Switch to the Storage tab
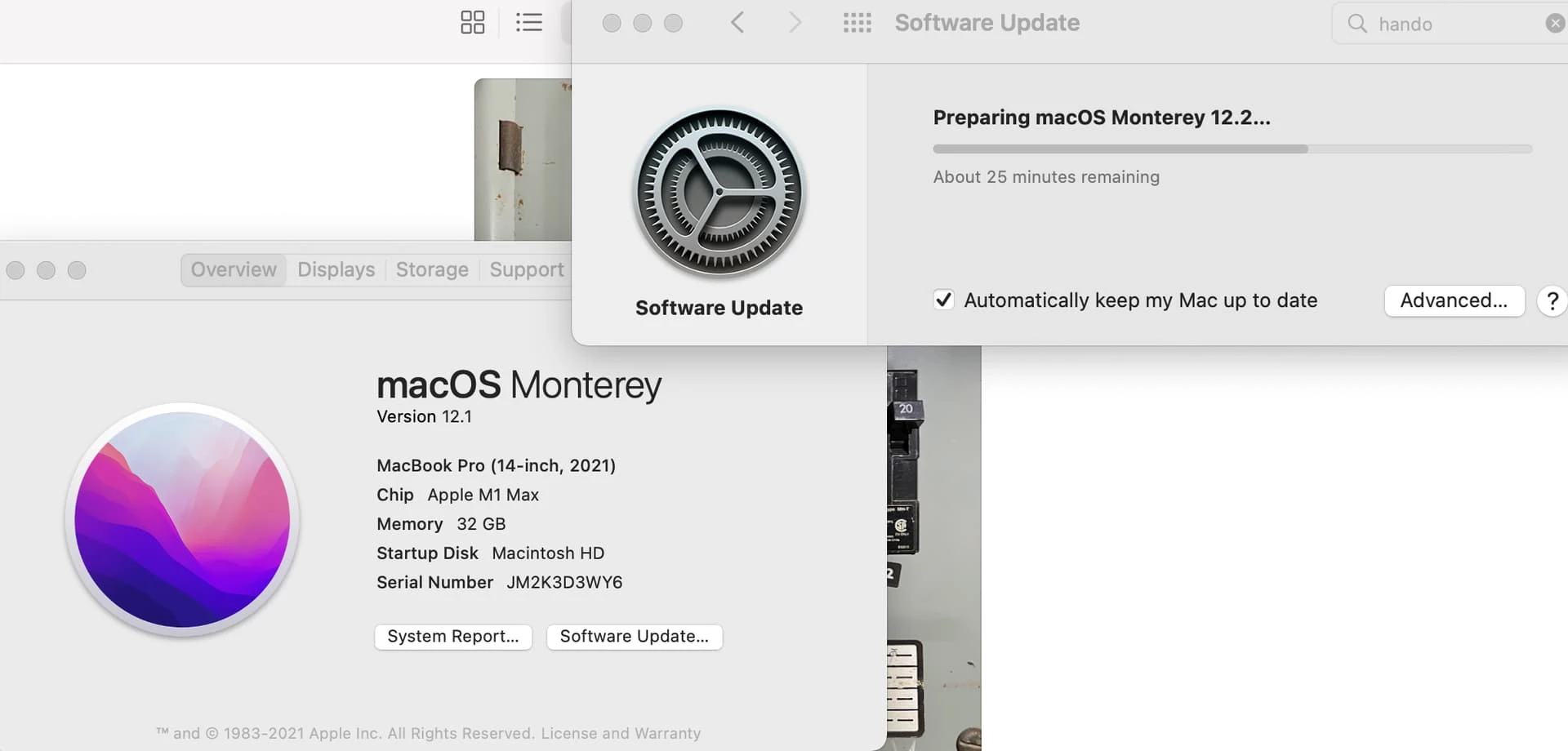This screenshot has height=751, width=1568. 432,269
